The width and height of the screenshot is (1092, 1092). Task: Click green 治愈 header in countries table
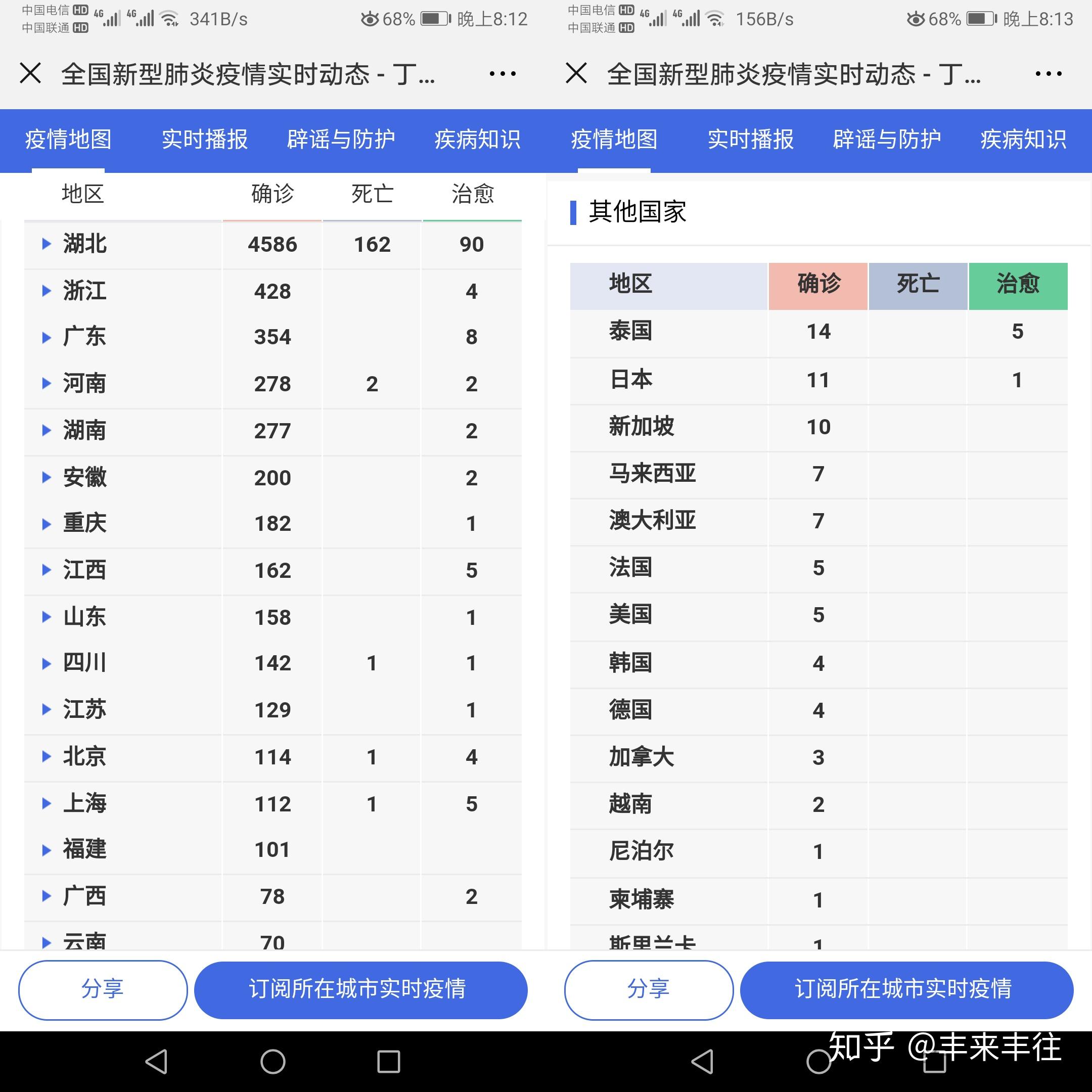coord(1018,286)
